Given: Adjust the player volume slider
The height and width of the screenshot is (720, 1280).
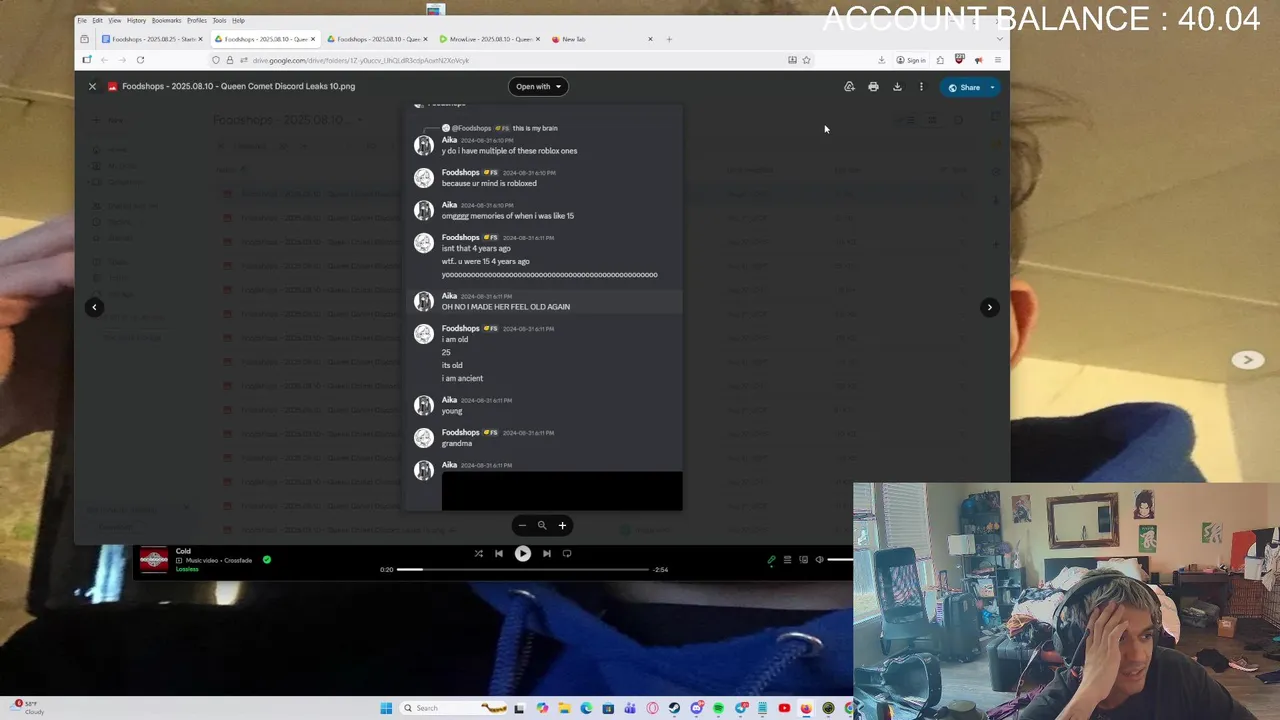Looking at the screenshot, I should coord(842,560).
